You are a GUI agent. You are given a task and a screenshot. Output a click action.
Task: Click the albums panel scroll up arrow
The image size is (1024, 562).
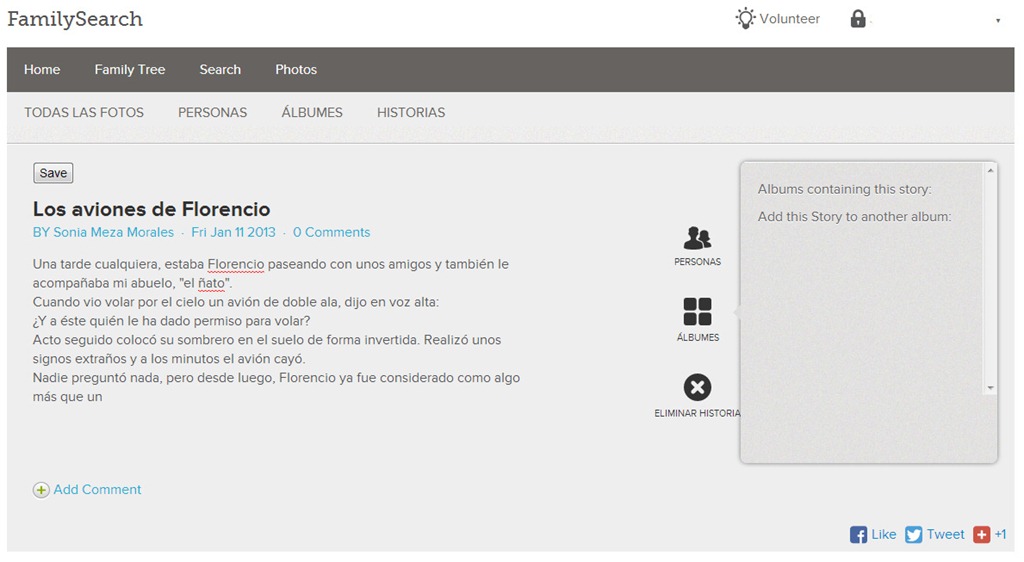[991, 170]
